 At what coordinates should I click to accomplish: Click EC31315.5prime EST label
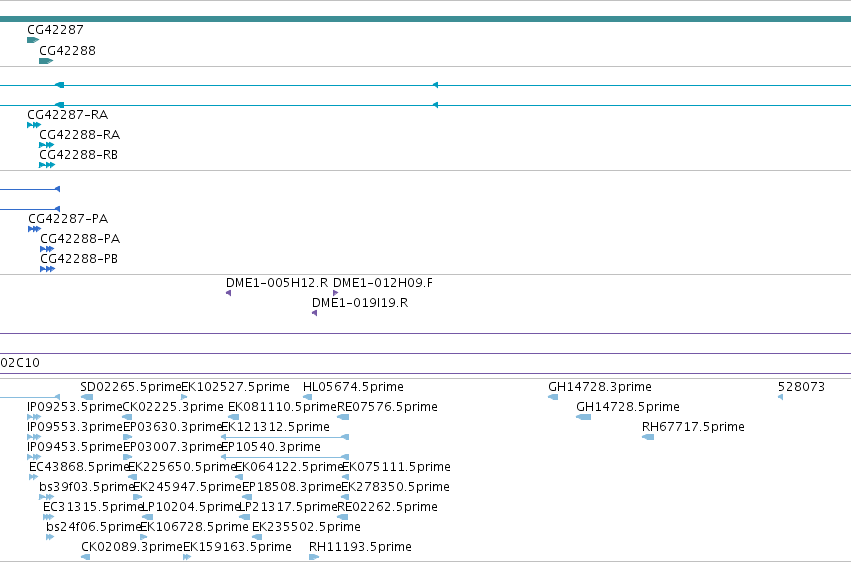pos(93,507)
